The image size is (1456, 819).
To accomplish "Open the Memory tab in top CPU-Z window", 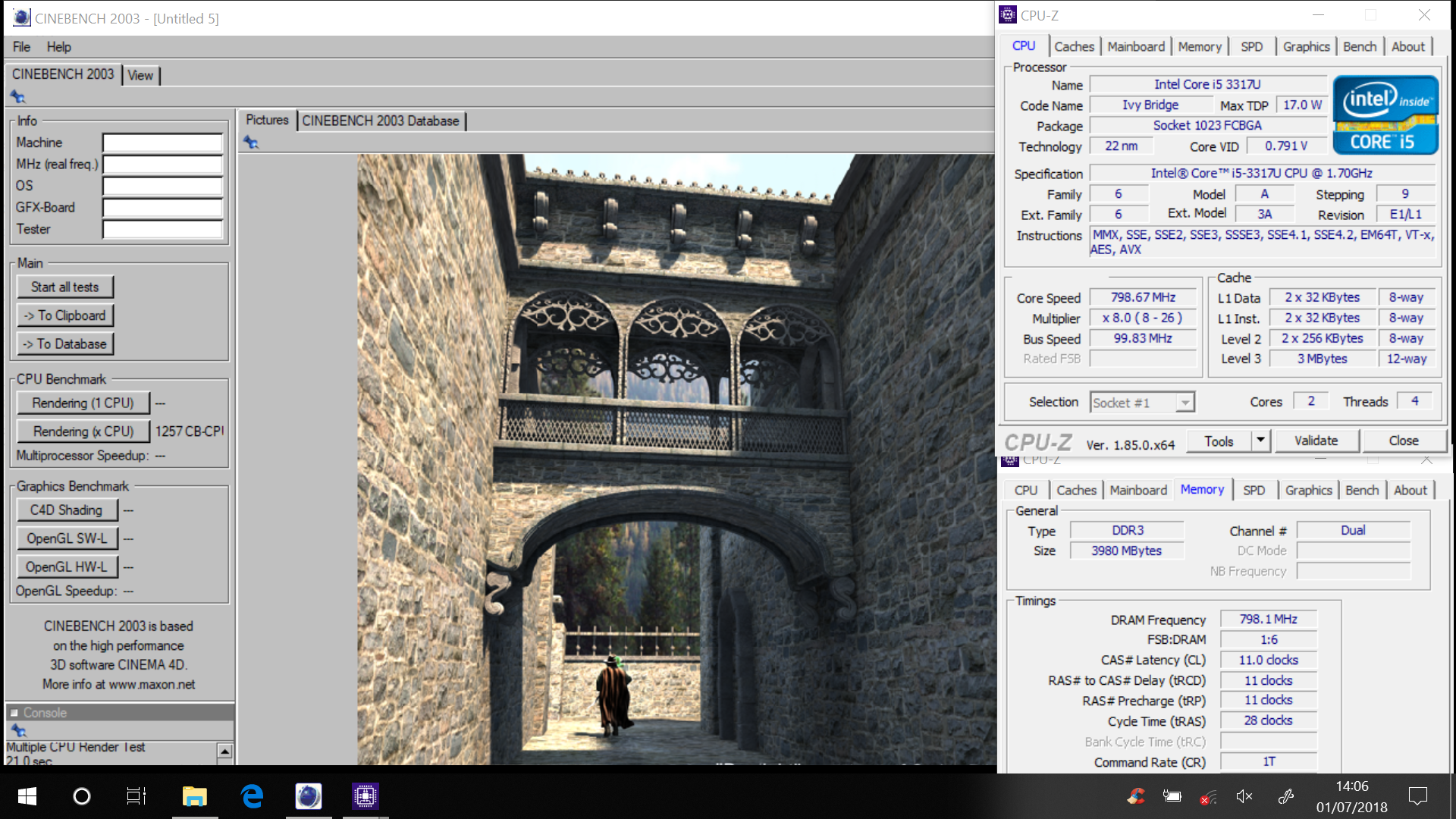I will tap(1200, 46).
